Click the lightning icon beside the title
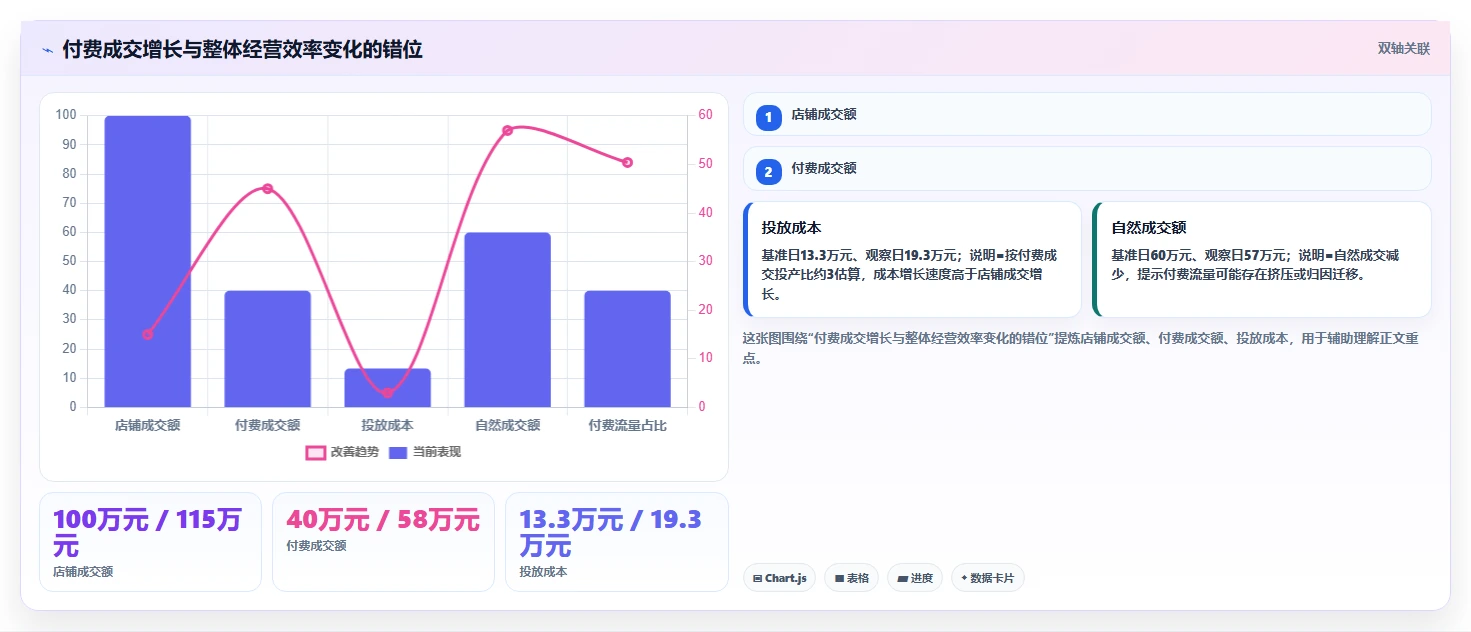 [x=47, y=50]
